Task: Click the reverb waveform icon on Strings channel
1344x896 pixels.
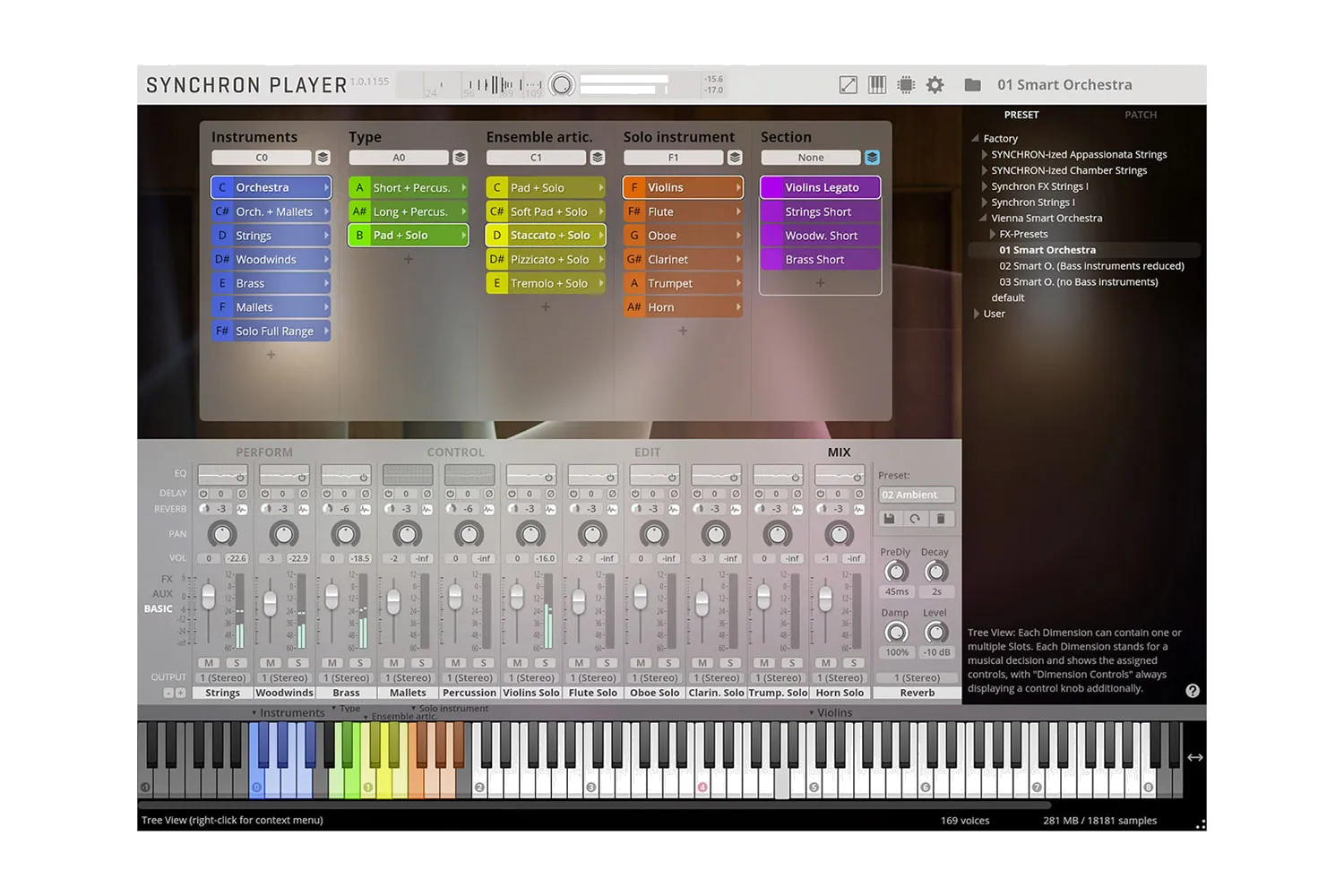Action: (x=242, y=509)
